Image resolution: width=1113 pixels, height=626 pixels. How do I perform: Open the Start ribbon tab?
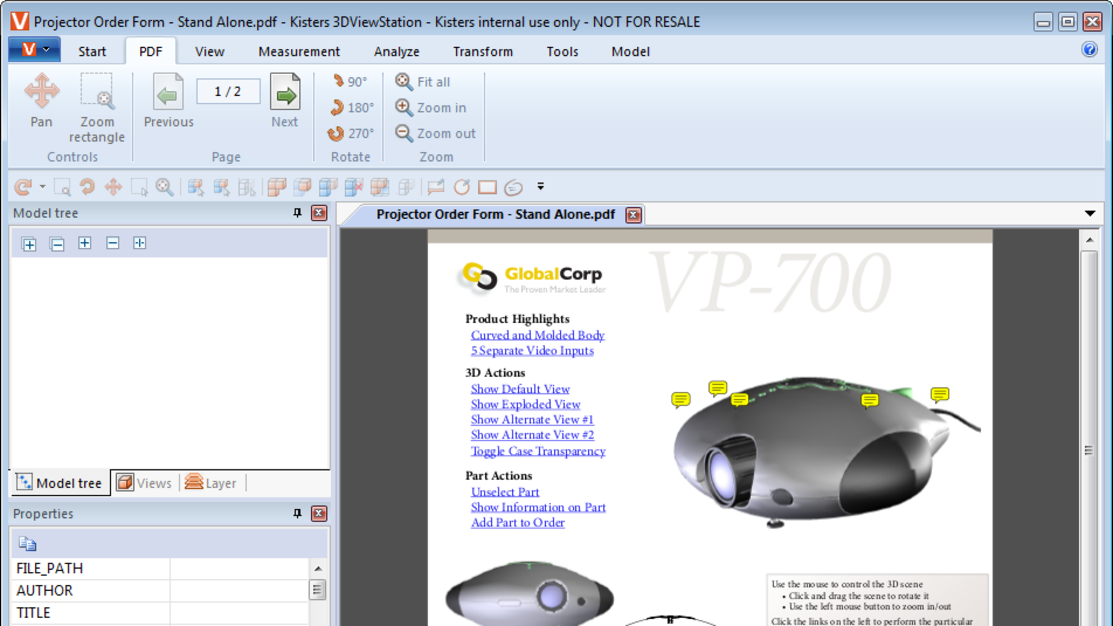pyautogui.click(x=92, y=51)
